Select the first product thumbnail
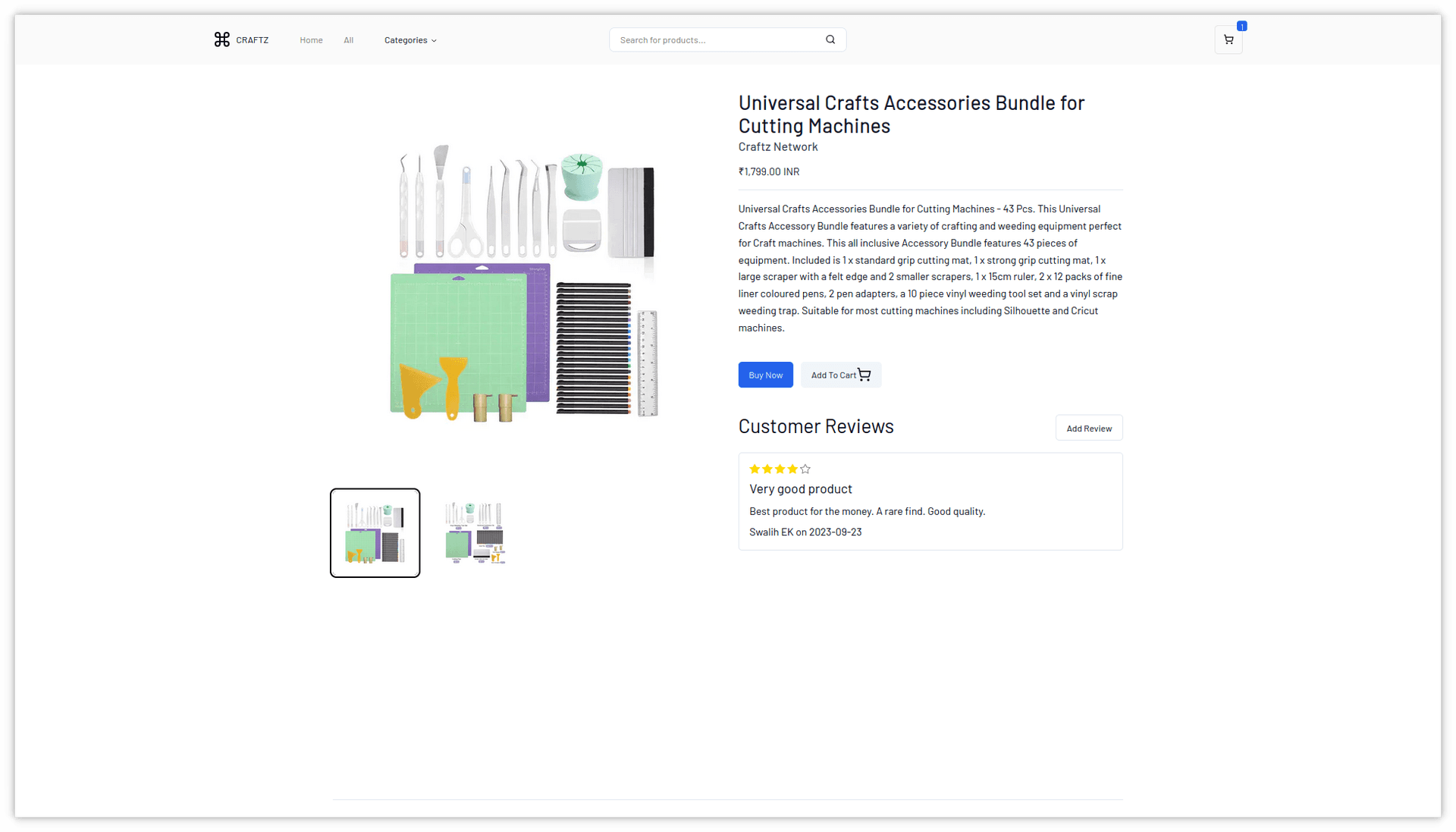Image resolution: width=1456 pixels, height=832 pixels. [375, 533]
